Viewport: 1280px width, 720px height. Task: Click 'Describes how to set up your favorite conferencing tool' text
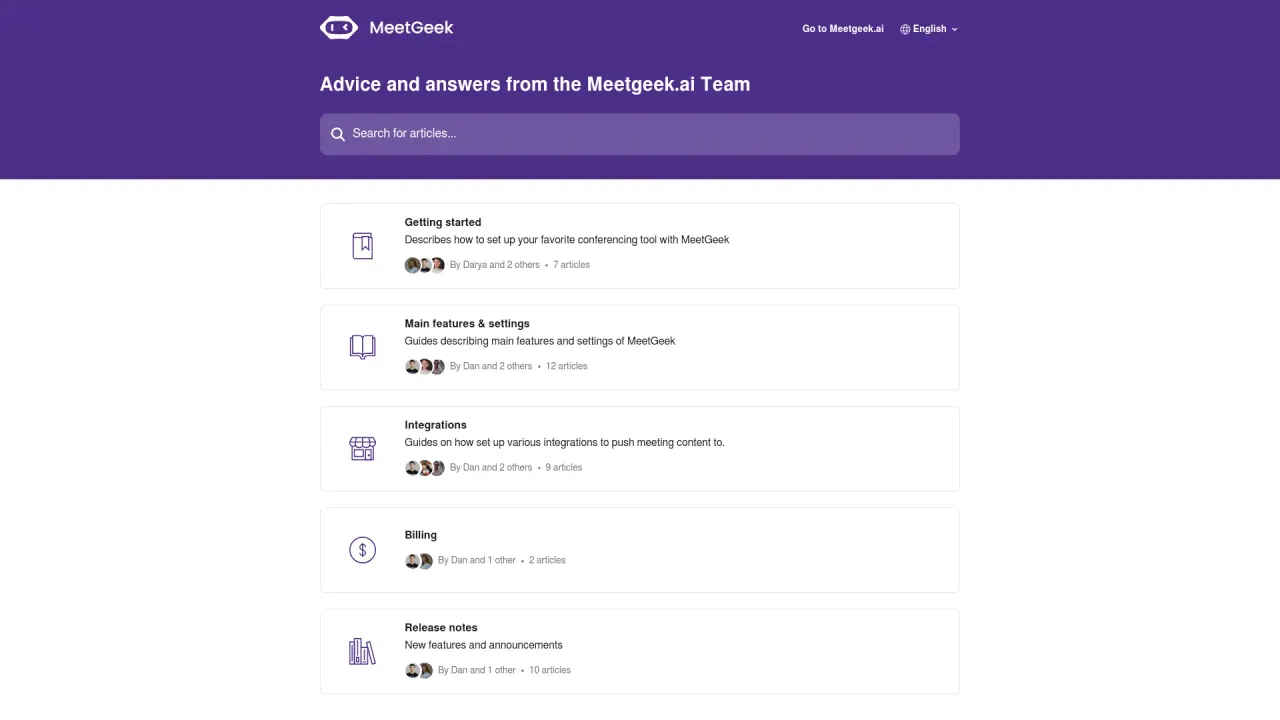[567, 240]
